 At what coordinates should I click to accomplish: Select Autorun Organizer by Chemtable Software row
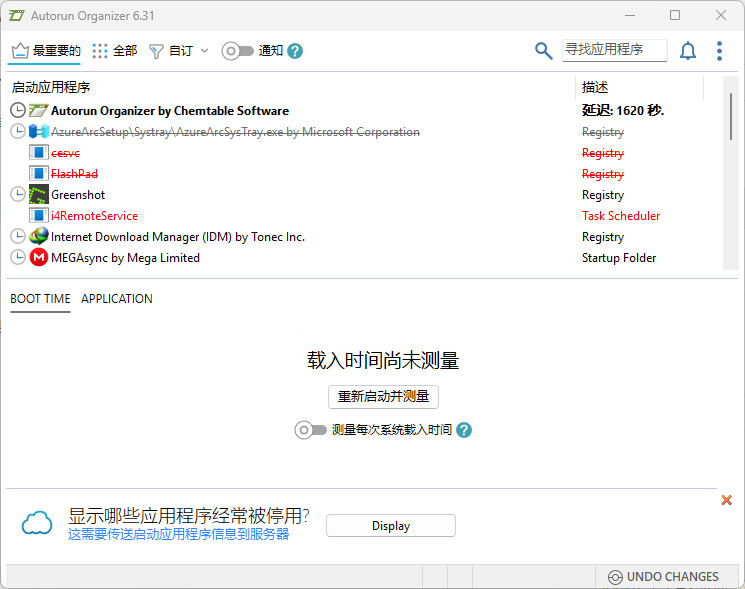170,111
